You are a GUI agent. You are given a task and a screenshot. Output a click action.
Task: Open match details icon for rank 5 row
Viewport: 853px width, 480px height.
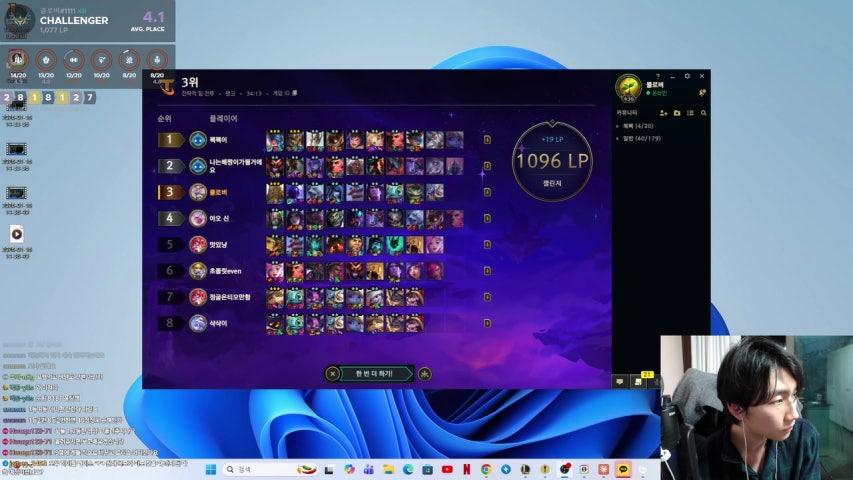pos(487,244)
